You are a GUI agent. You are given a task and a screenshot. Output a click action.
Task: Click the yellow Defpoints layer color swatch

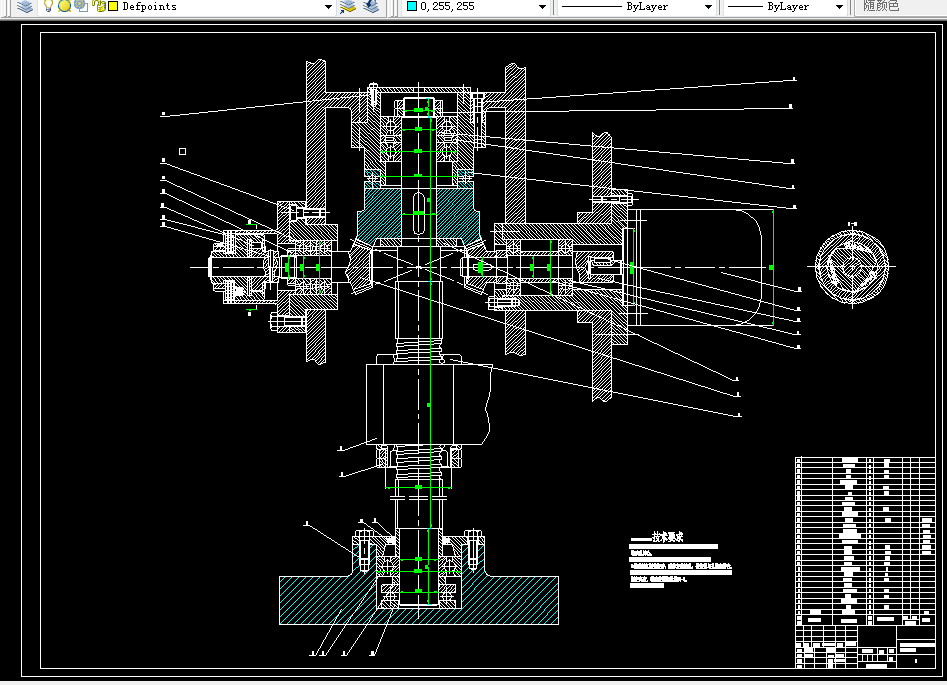113,6
